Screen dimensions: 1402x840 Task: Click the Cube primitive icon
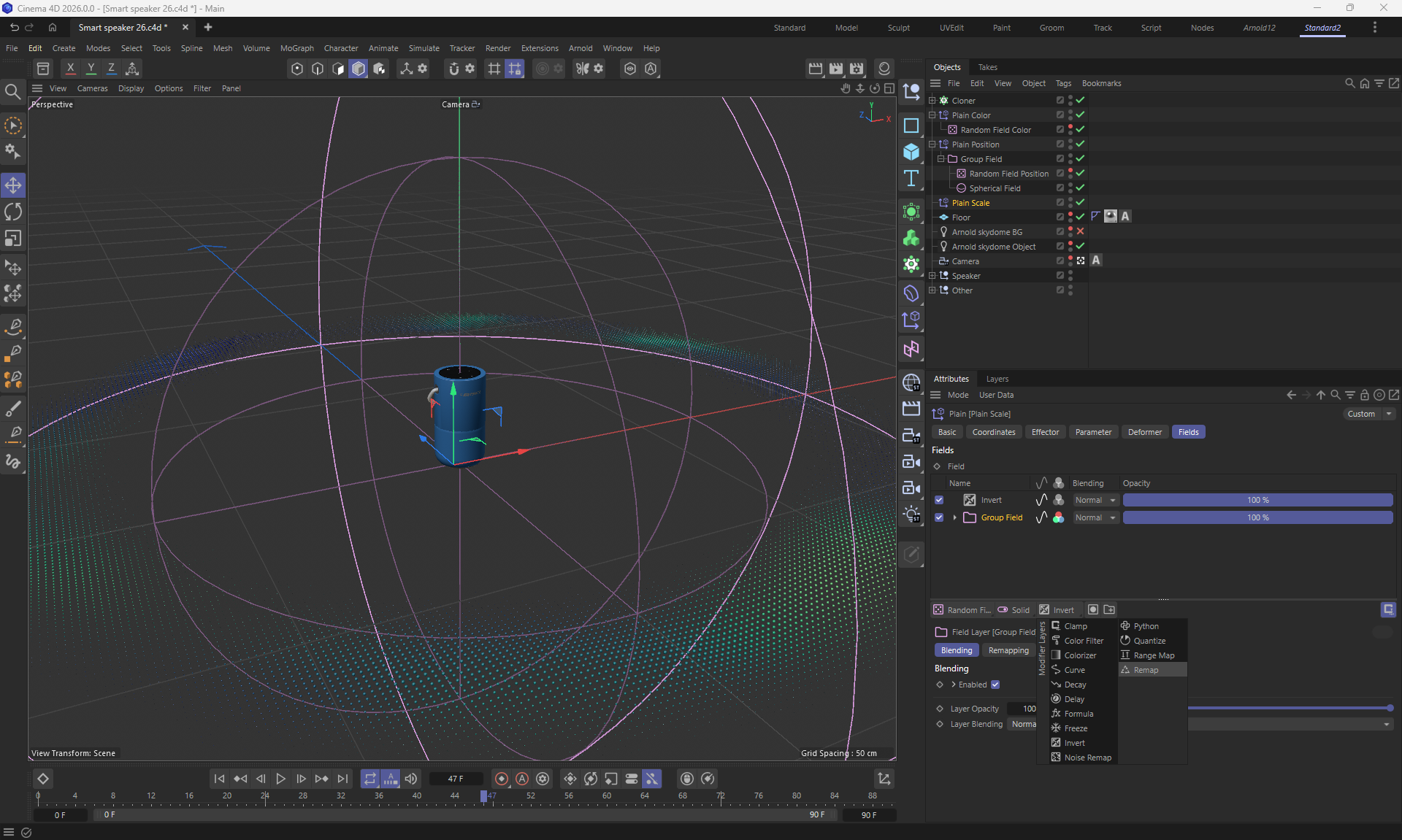pos(911,152)
